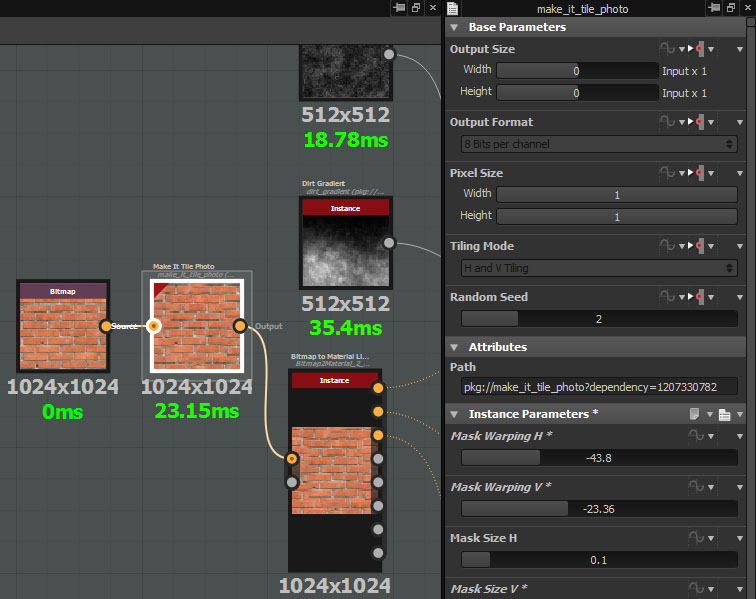Select the noise node showing 18.78ms
The height and width of the screenshot is (599, 756).
[x=346, y=71]
